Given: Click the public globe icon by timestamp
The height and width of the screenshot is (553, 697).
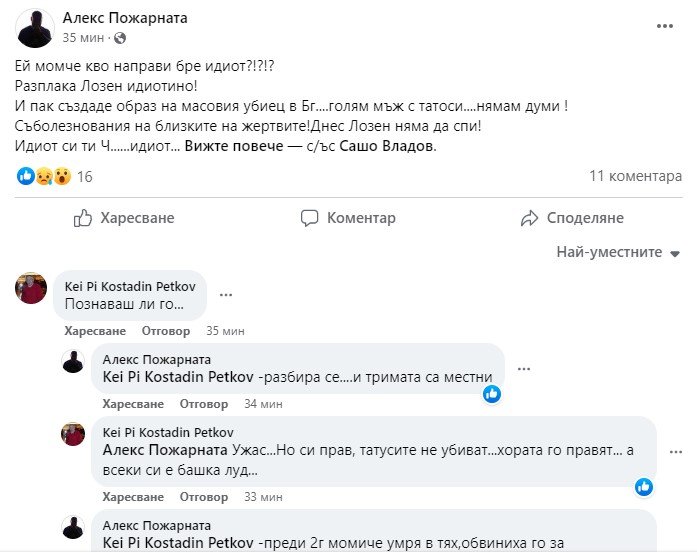Looking at the screenshot, I should [x=121, y=38].
